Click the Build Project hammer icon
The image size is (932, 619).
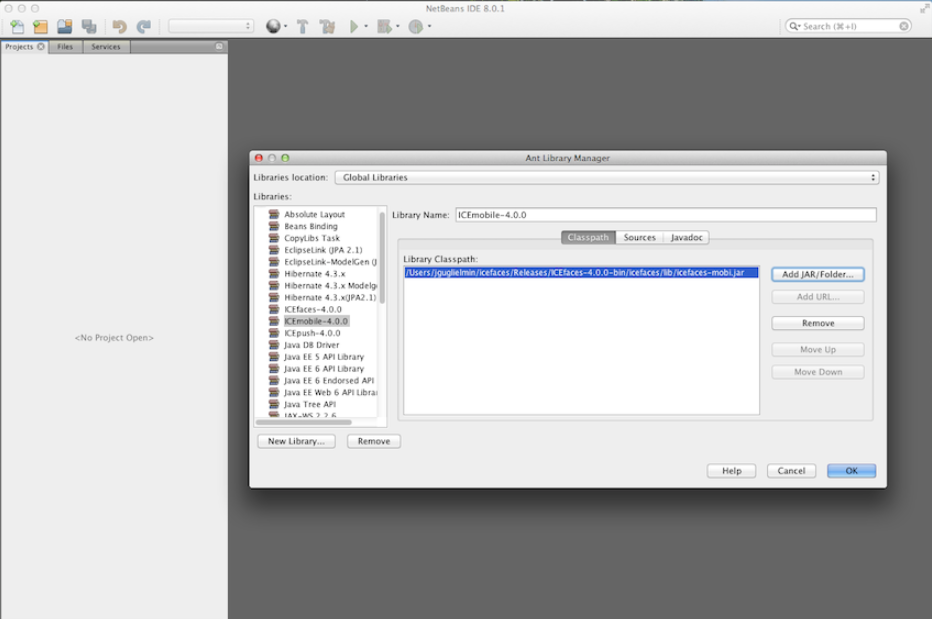point(302,27)
